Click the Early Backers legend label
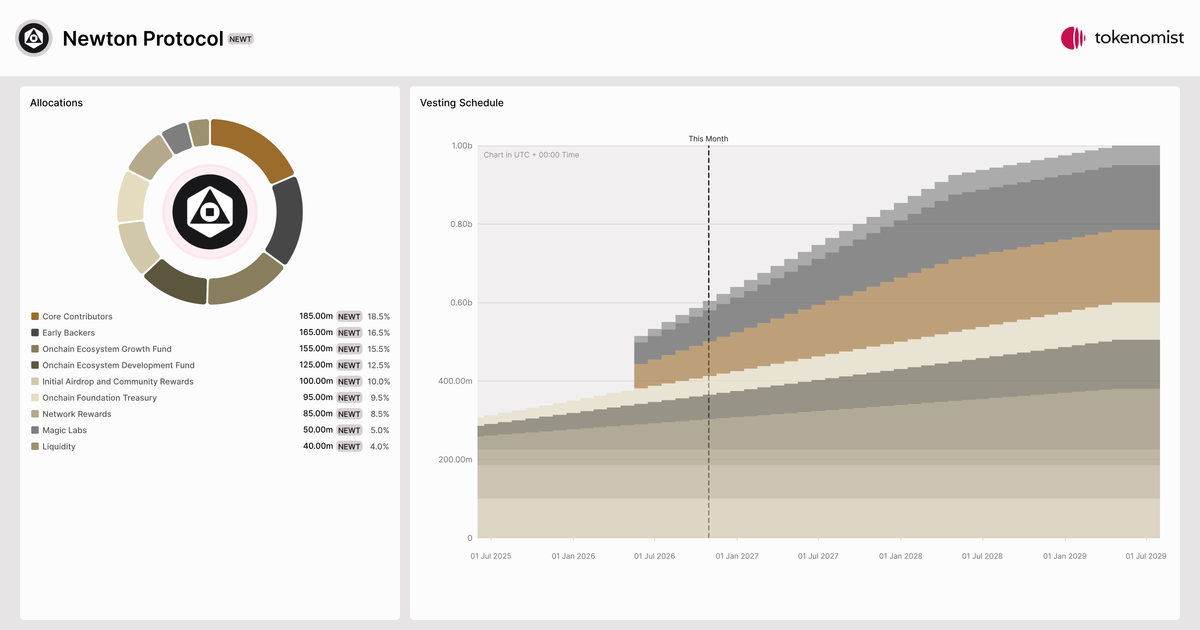Screen dimensions: 1200x630 (67, 332)
